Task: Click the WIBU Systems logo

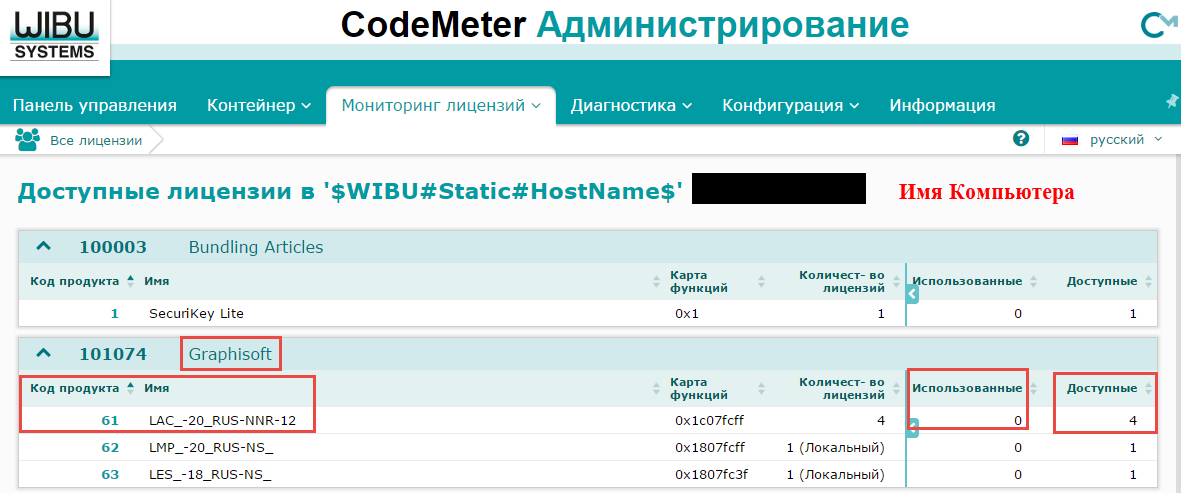Action: pyautogui.click(x=54, y=37)
